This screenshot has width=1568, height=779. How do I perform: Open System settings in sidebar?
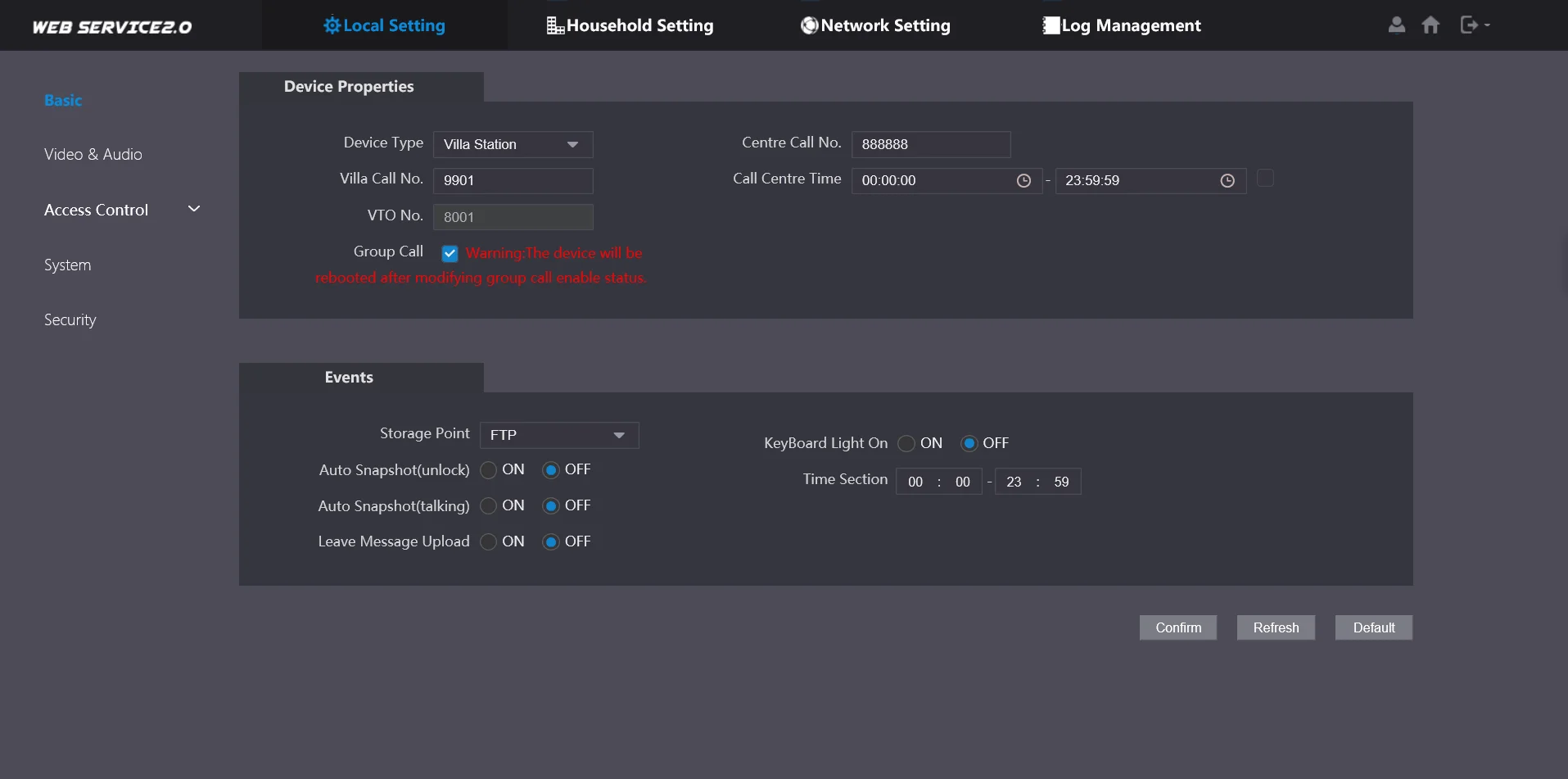click(x=68, y=265)
